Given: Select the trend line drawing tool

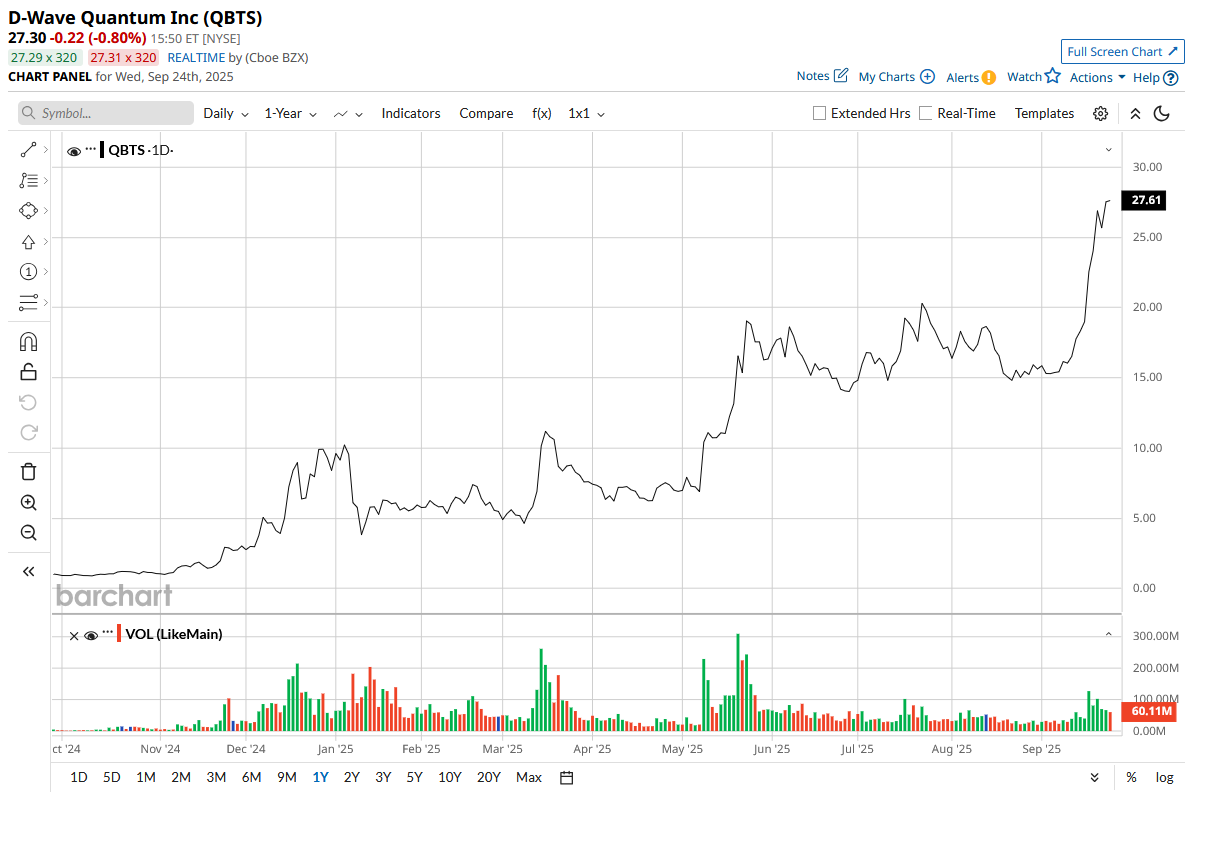Looking at the screenshot, I should 28,150.
